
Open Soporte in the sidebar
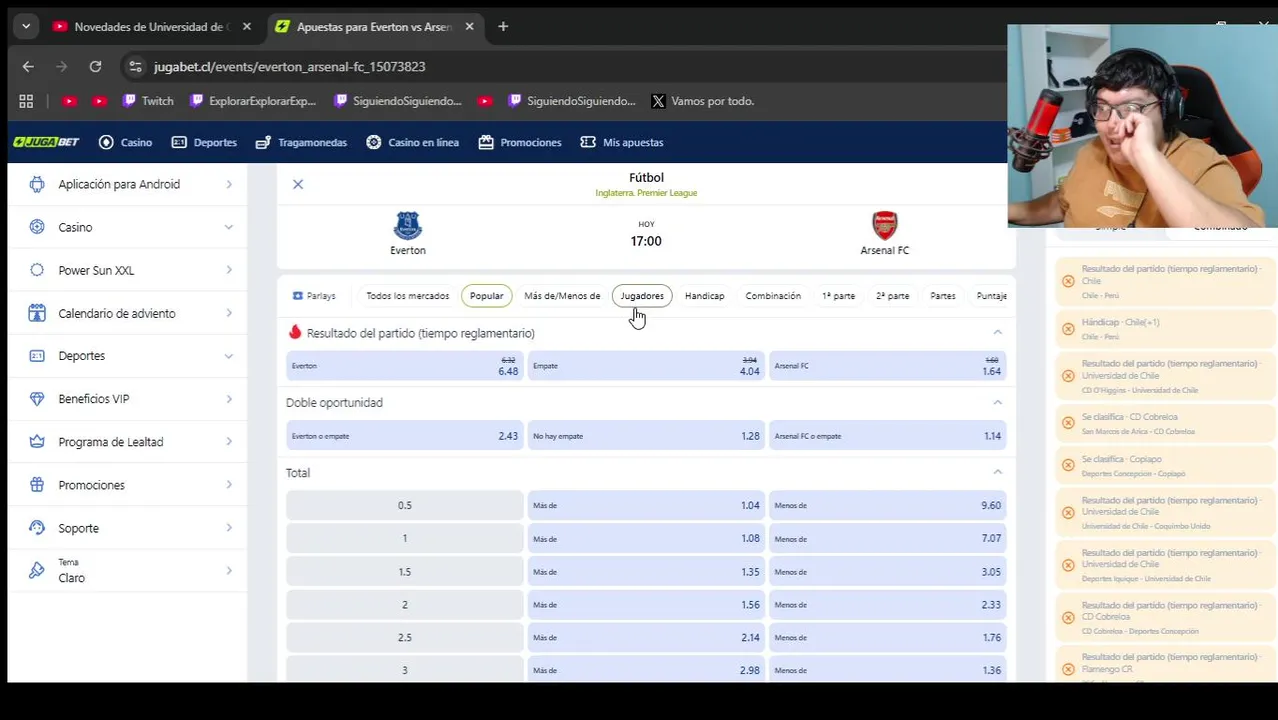pyautogui.click(x=130, y=528)
